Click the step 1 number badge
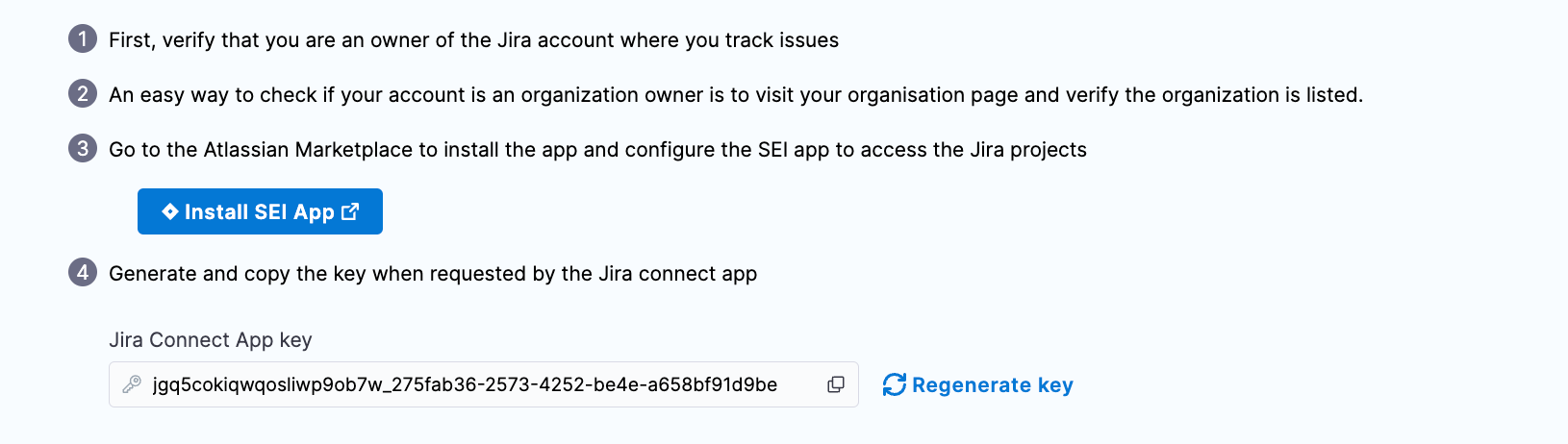The height and width of the screenshot is (444, 1568). (83, 38)
